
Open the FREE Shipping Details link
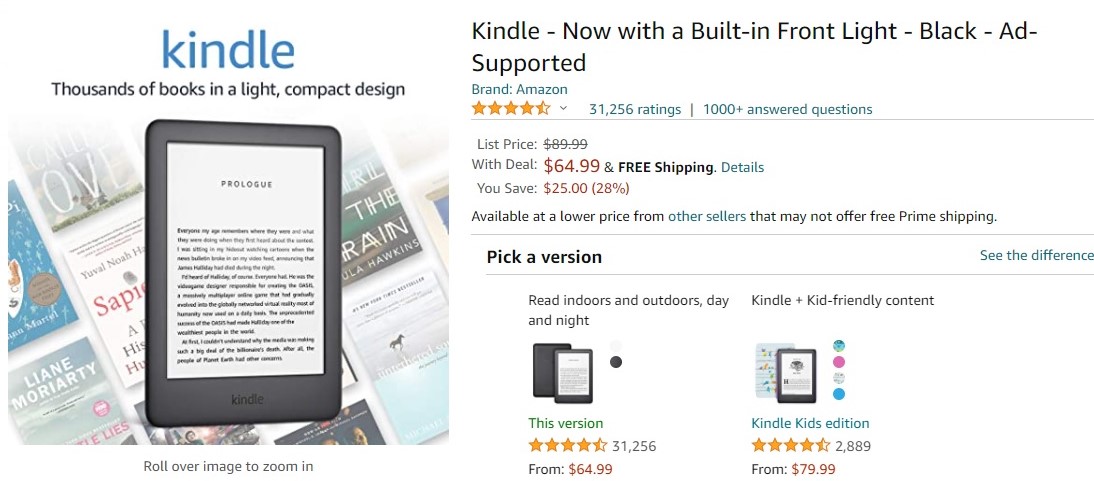click(742, 167)
